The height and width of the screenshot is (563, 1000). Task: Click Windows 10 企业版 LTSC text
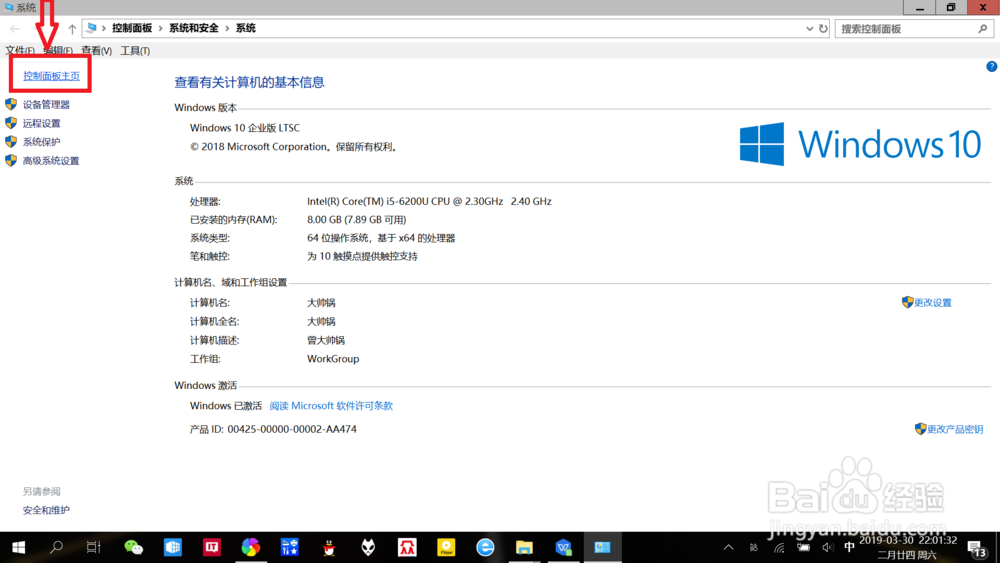tap(245, 128)
